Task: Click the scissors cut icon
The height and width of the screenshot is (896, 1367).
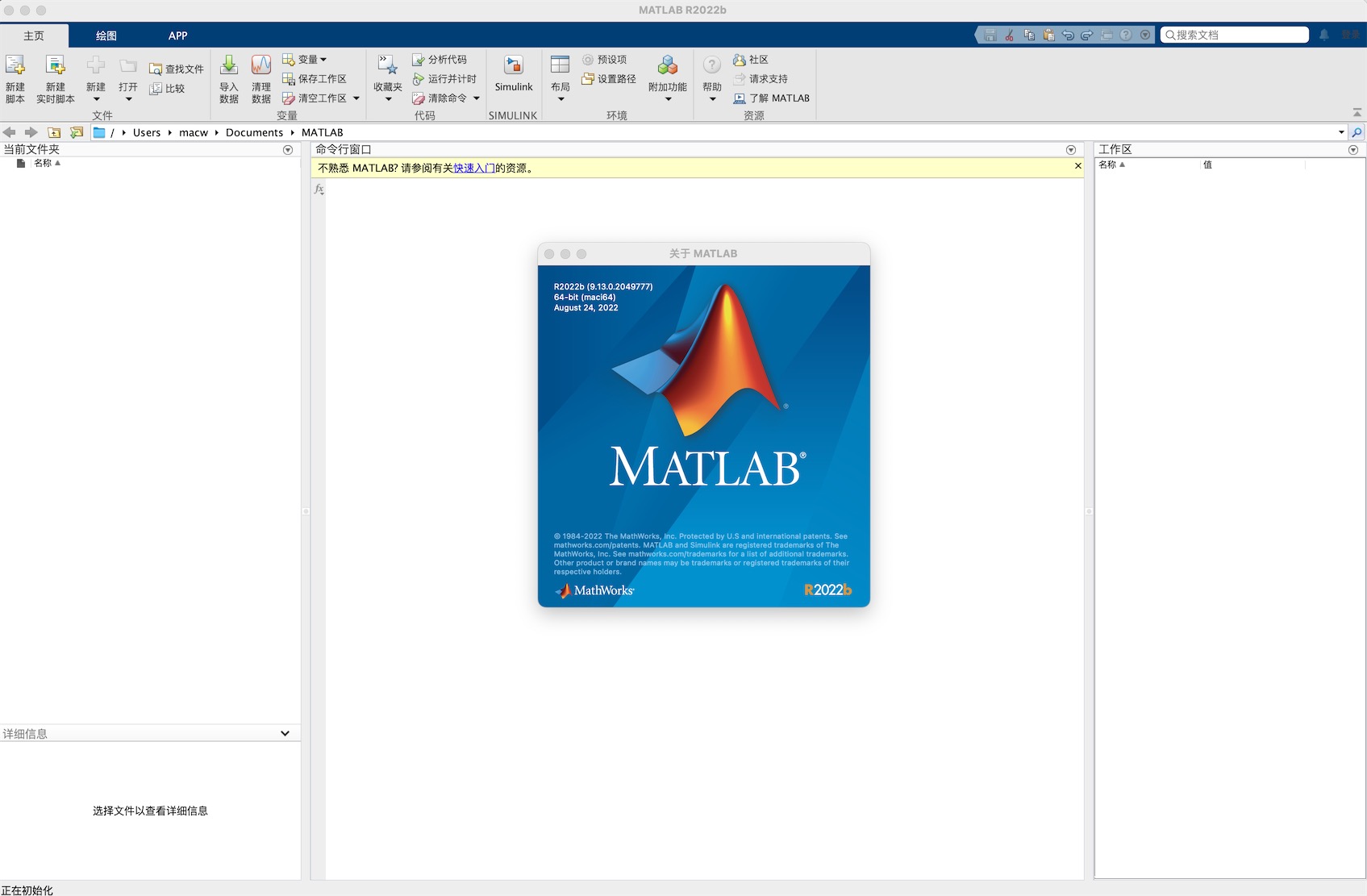Action: pyautogui.click(x=1010, y=35)
